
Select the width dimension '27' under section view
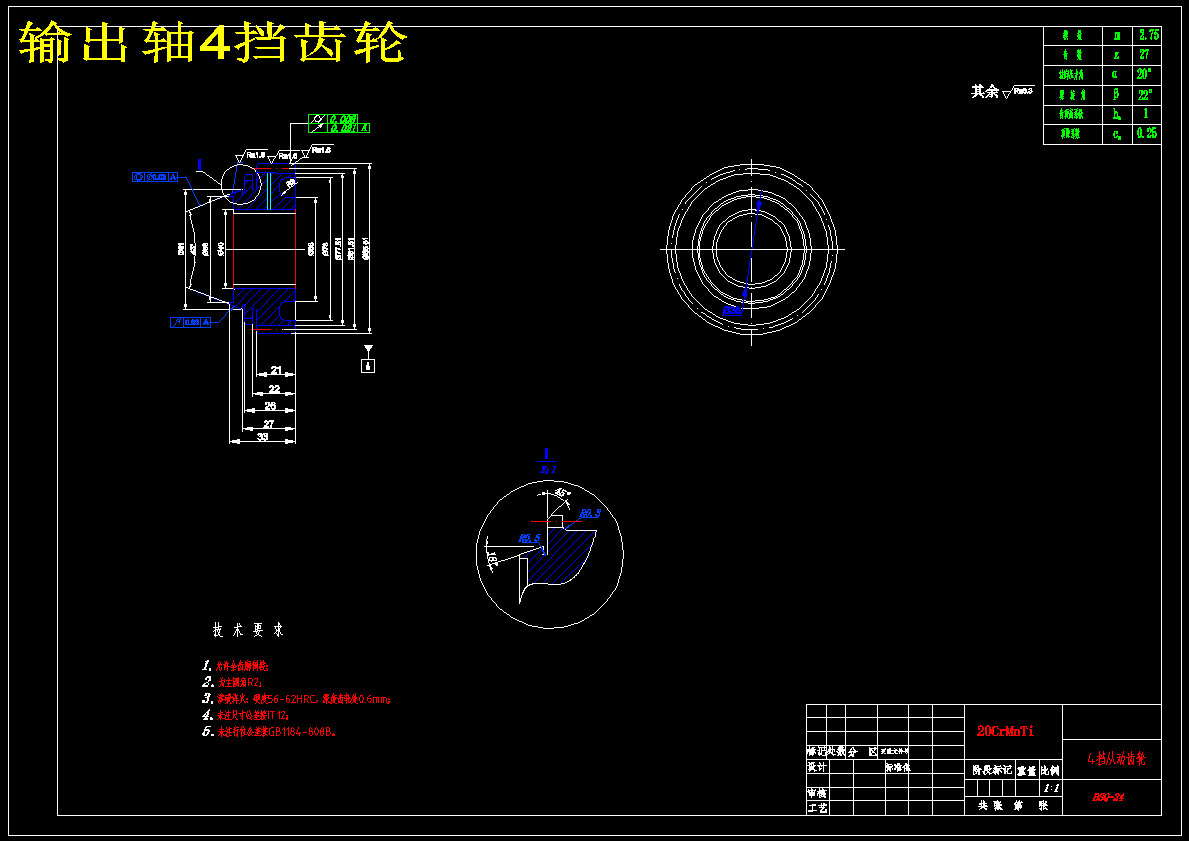[268, 425]
